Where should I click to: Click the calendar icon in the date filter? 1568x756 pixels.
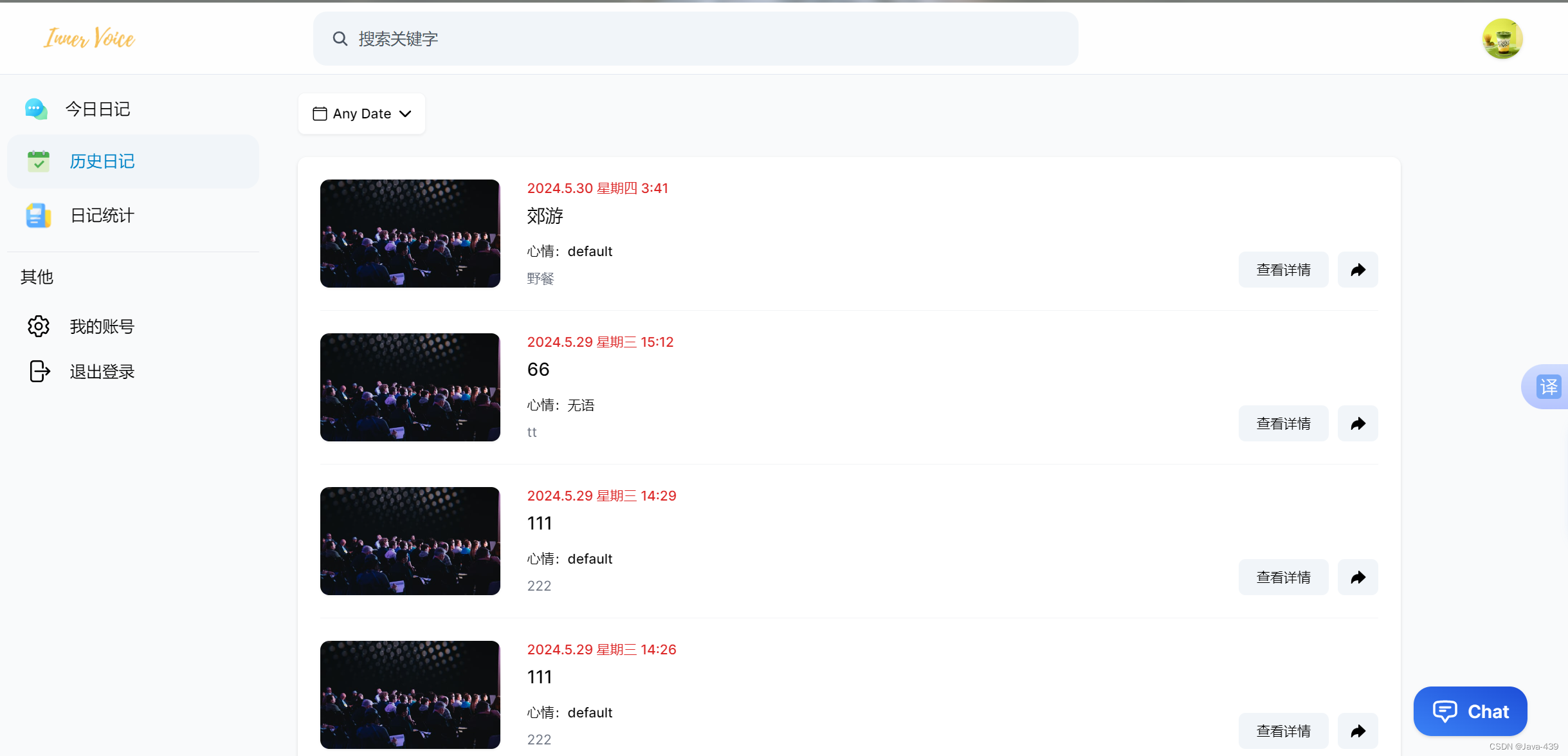(320, 114)
